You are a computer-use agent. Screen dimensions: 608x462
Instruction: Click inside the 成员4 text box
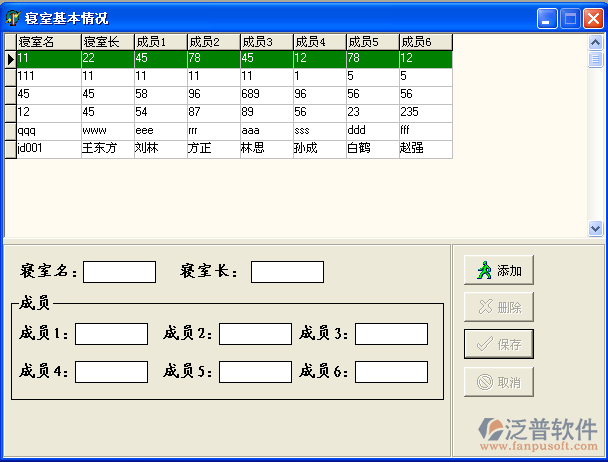point(111,372)
